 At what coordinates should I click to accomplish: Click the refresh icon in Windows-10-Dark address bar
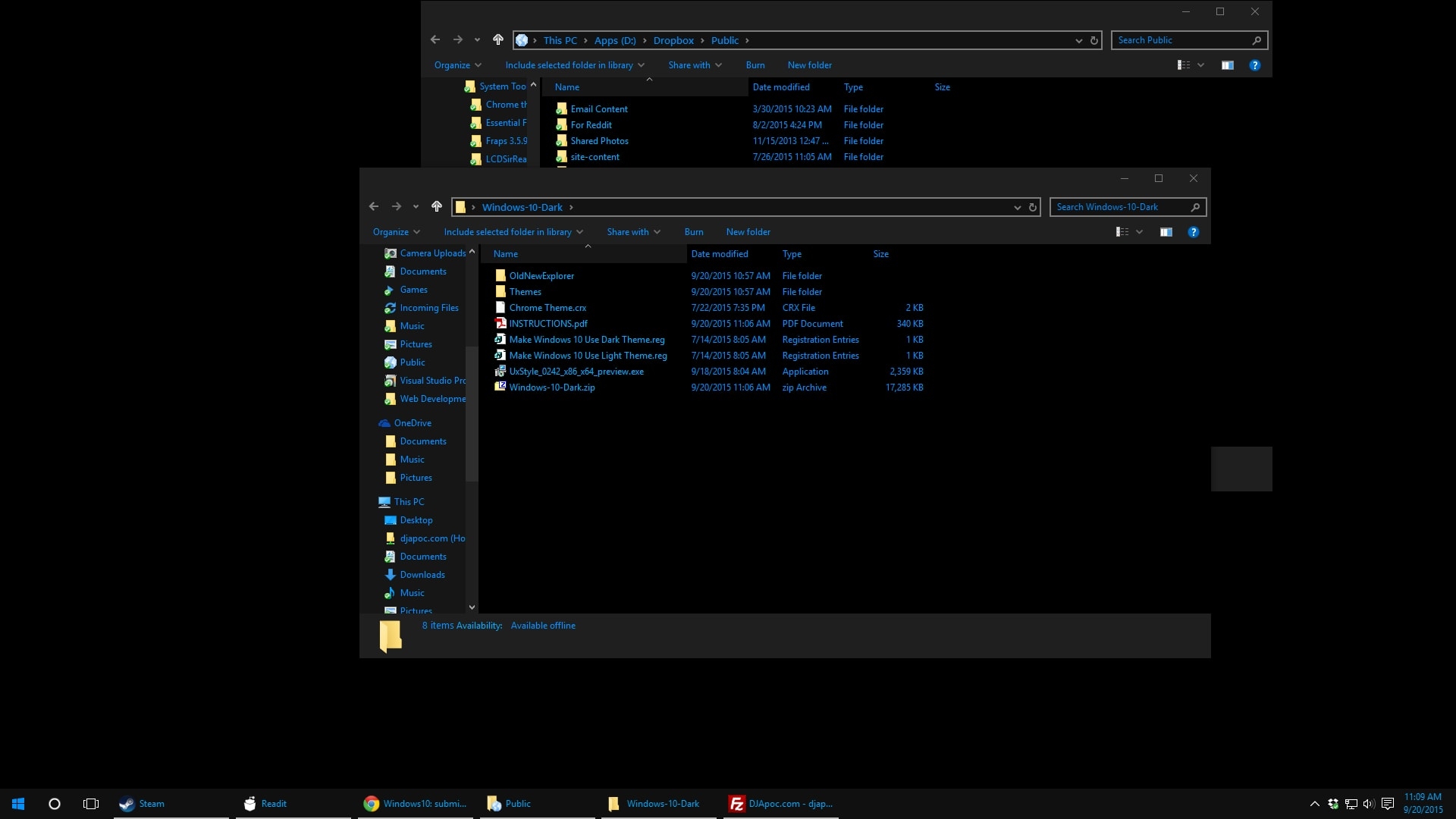[x=1032, y=207]
